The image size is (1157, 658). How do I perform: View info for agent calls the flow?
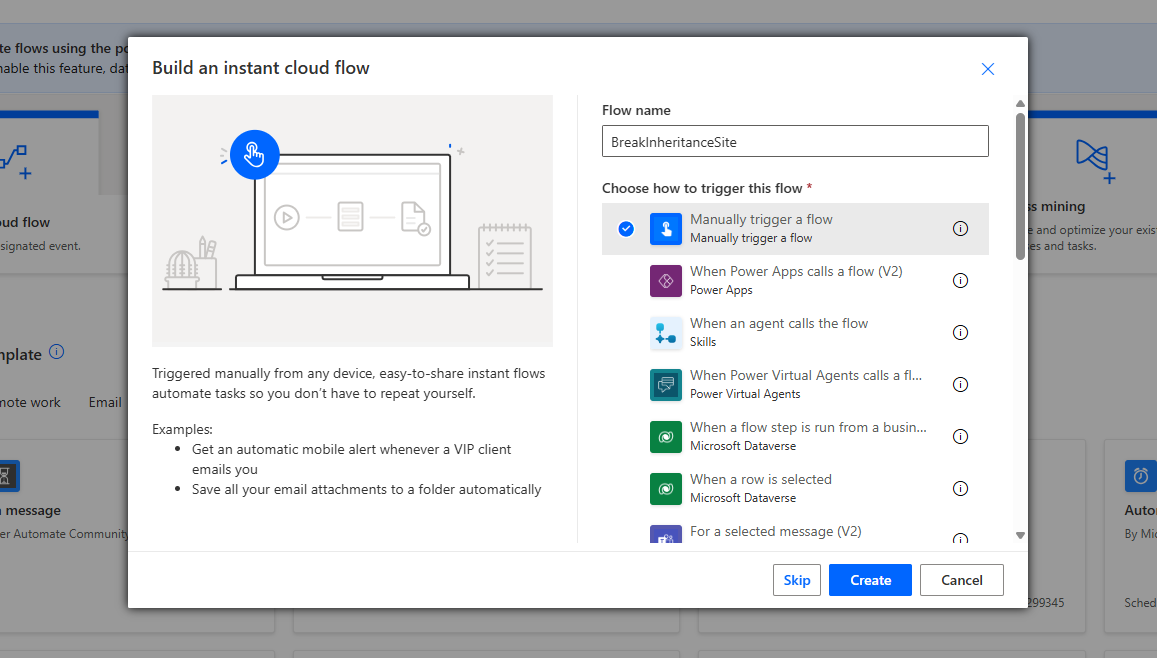click(960, 333)
